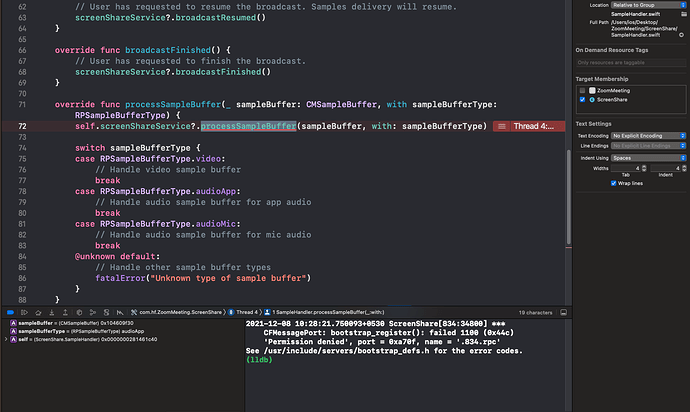Click 'switch sampleBufferType' on line 74
Screen dimensions: 690x412
click(x=132, y=148)
